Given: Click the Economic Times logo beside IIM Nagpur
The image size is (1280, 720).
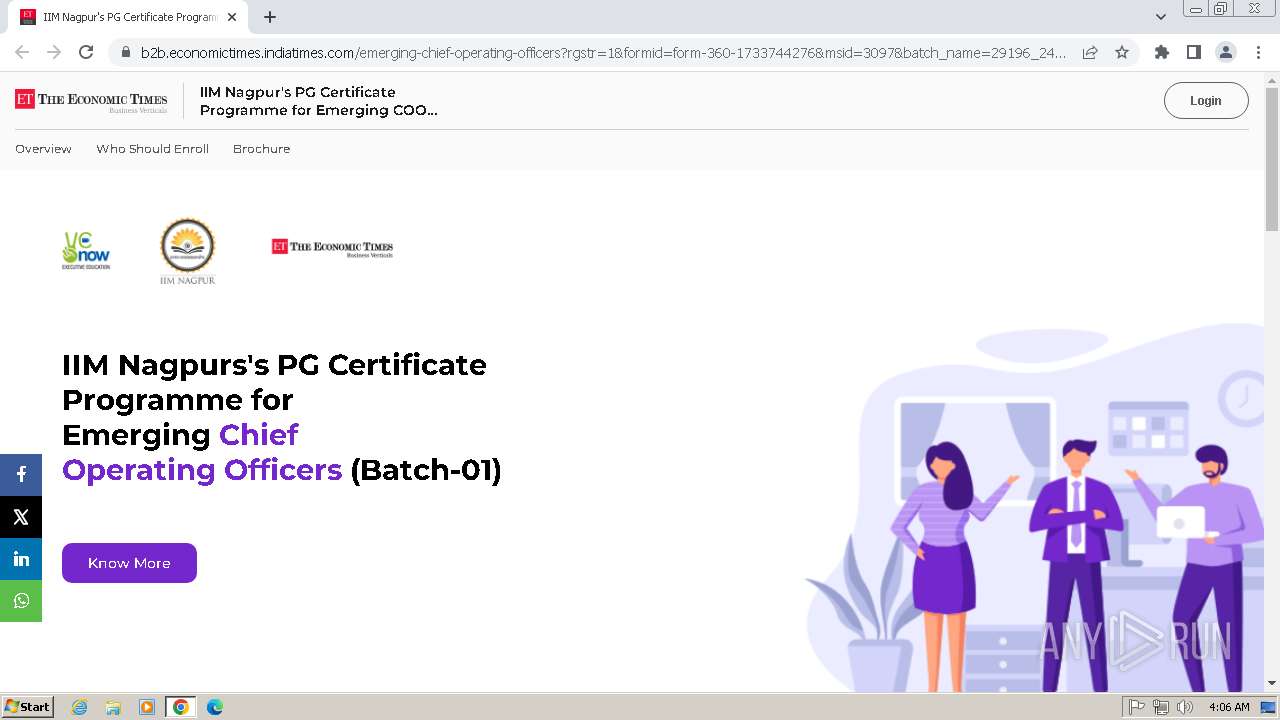Looking at the screenshot, I should pos(332,247).
